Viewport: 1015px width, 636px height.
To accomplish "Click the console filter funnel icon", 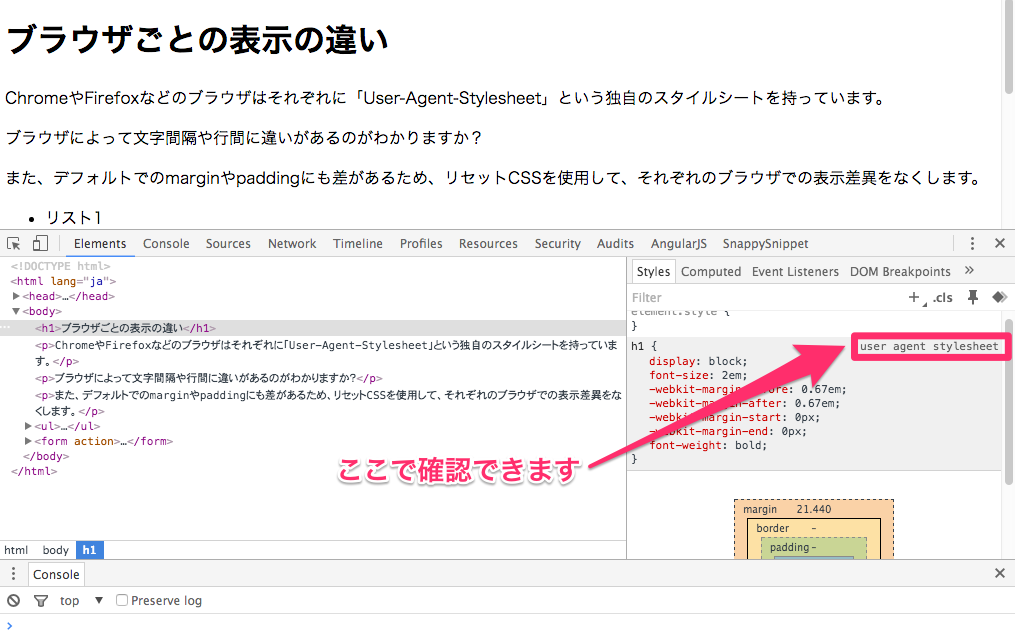I will pos(41,600).
